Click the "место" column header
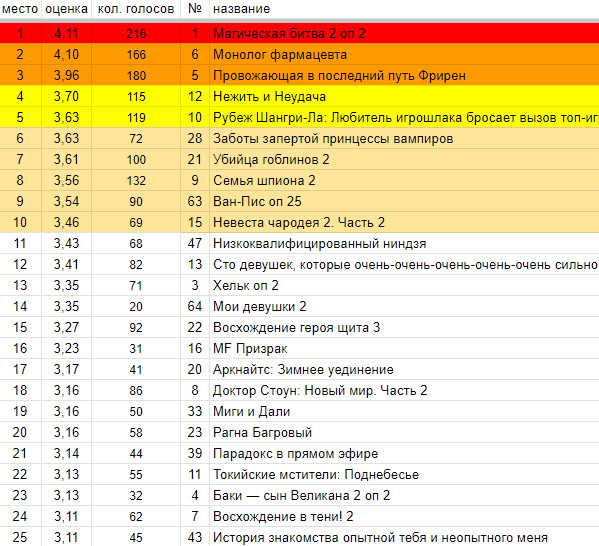Viewport: 599px width, 546px height. (20, 9)
